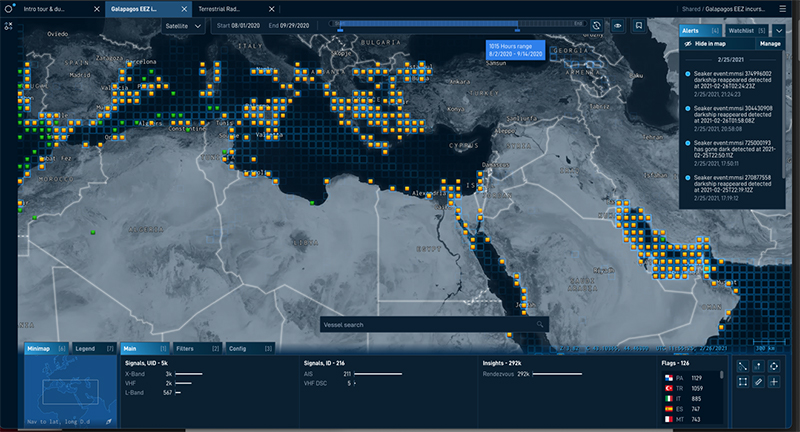Click the Rendezvous 292k insights row

click(532, 374)
